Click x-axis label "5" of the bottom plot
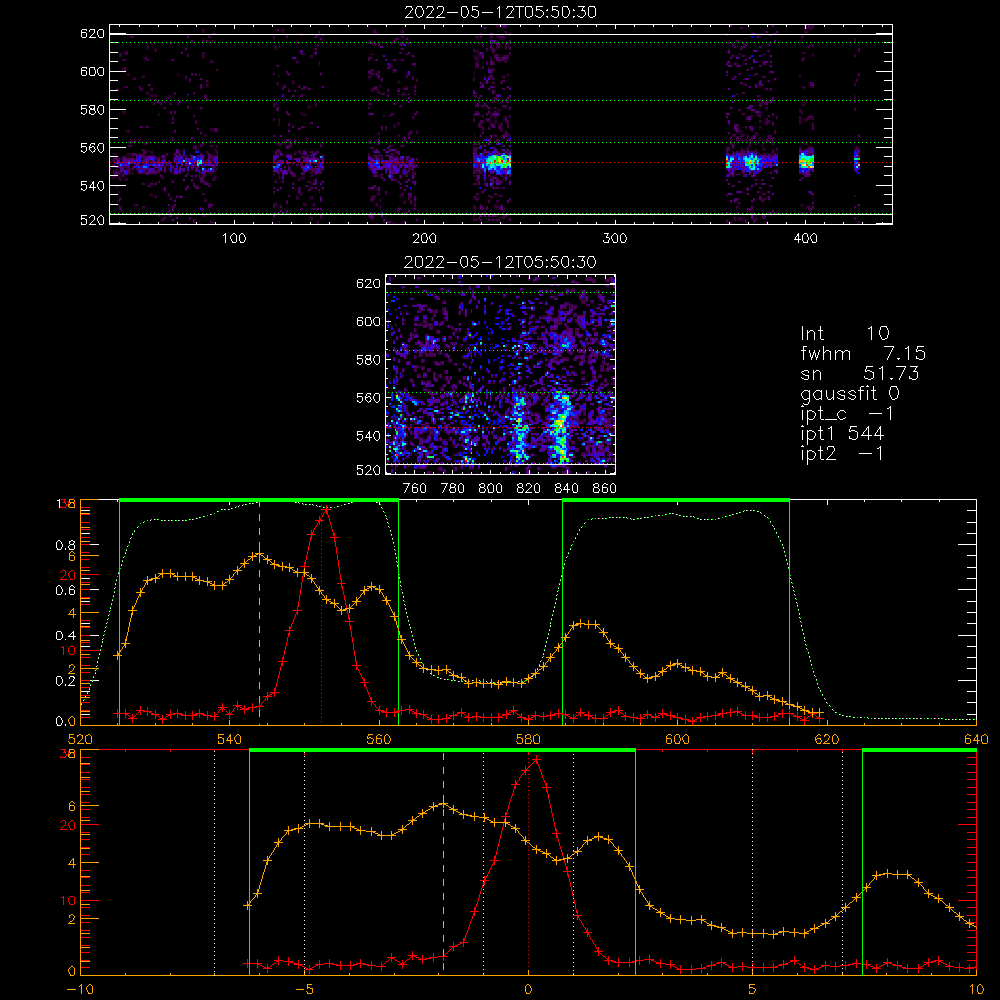 [x=753, y=990]
